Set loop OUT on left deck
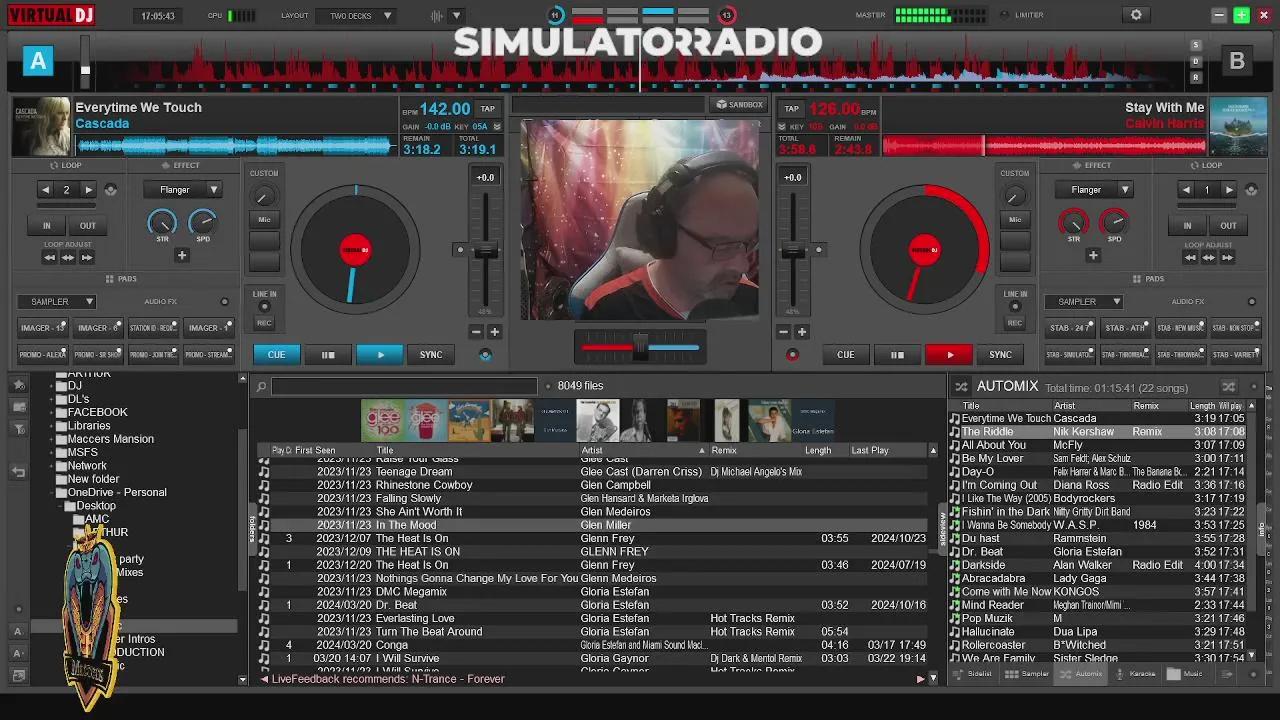1280x720 pixels. [88, 225]
